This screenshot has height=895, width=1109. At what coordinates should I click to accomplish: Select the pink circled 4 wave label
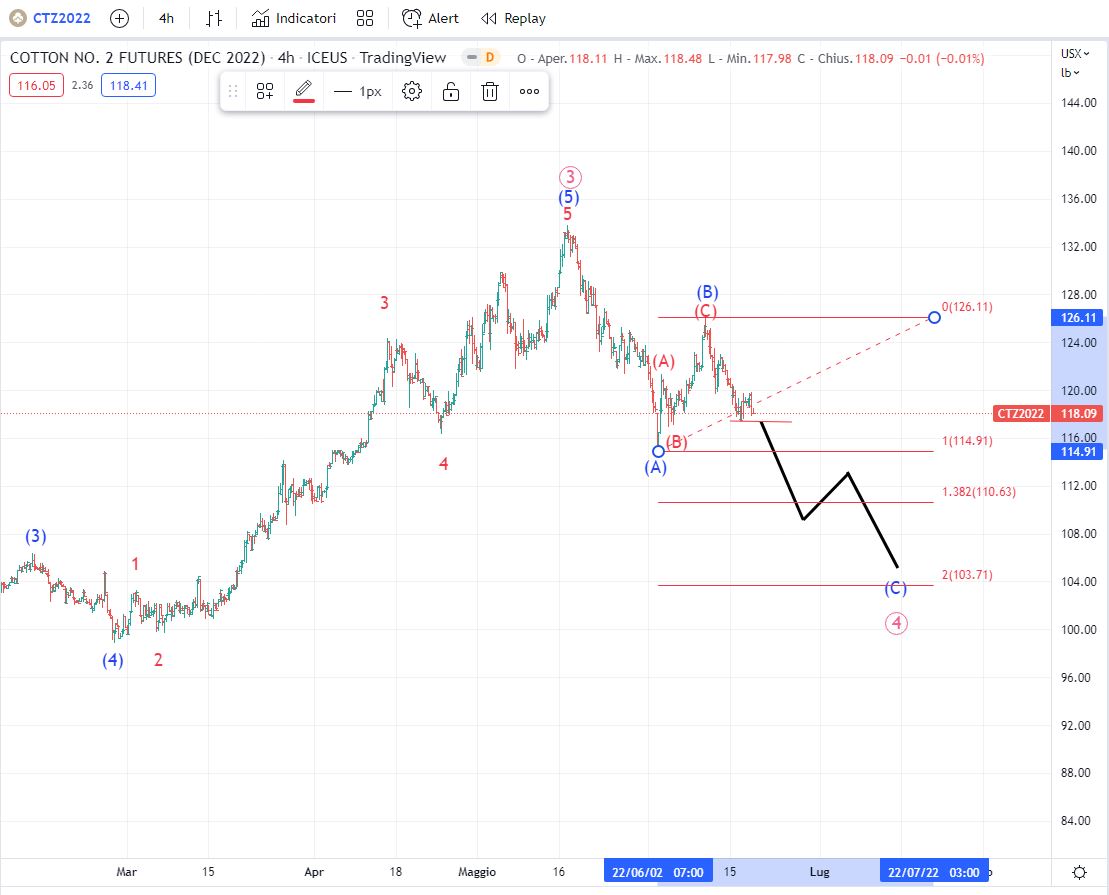coord(896,623)
